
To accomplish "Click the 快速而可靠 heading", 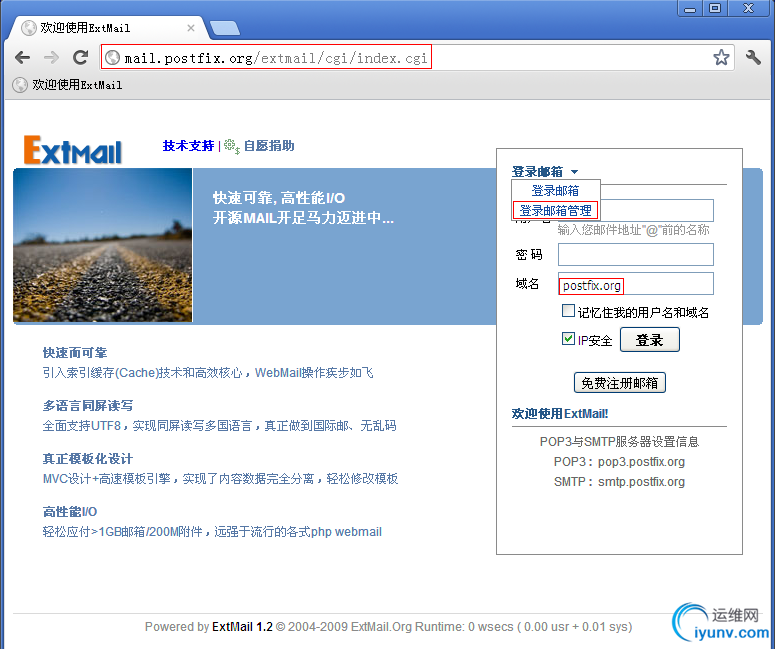I will [x=75, y=353].
